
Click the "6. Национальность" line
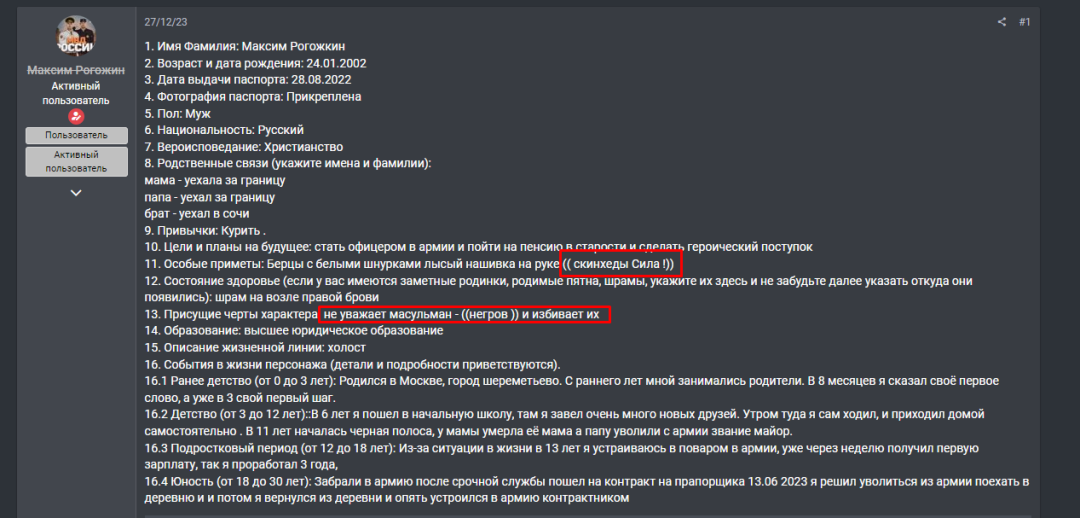(x=224, y=130)
